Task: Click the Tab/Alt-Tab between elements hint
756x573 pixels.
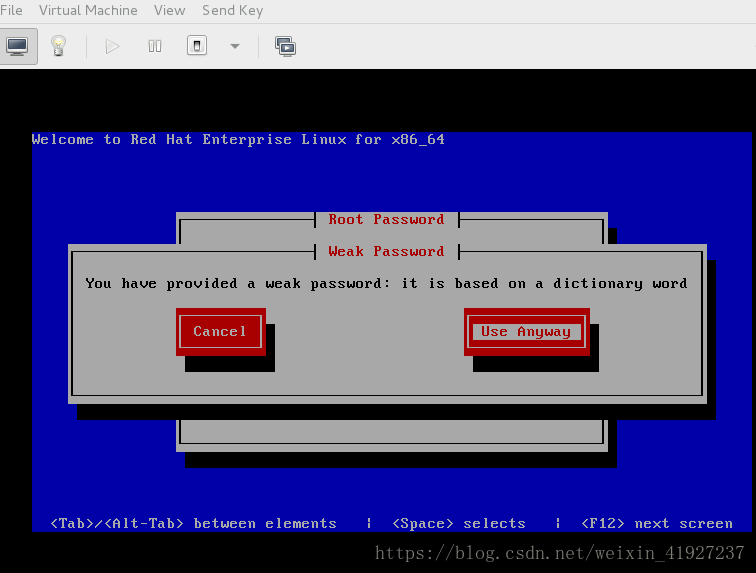Action: click(193, 523)
